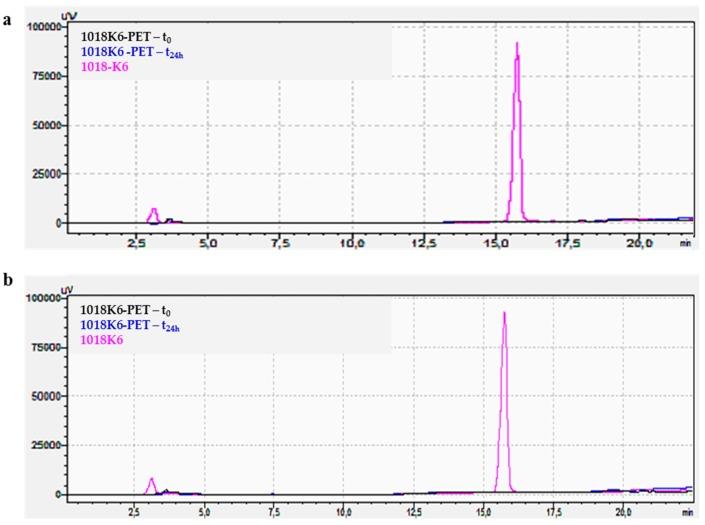Screen dimensions: 705x525
Task: Click the 10,0 x-axis tick label in panel b
Action: 343,512
